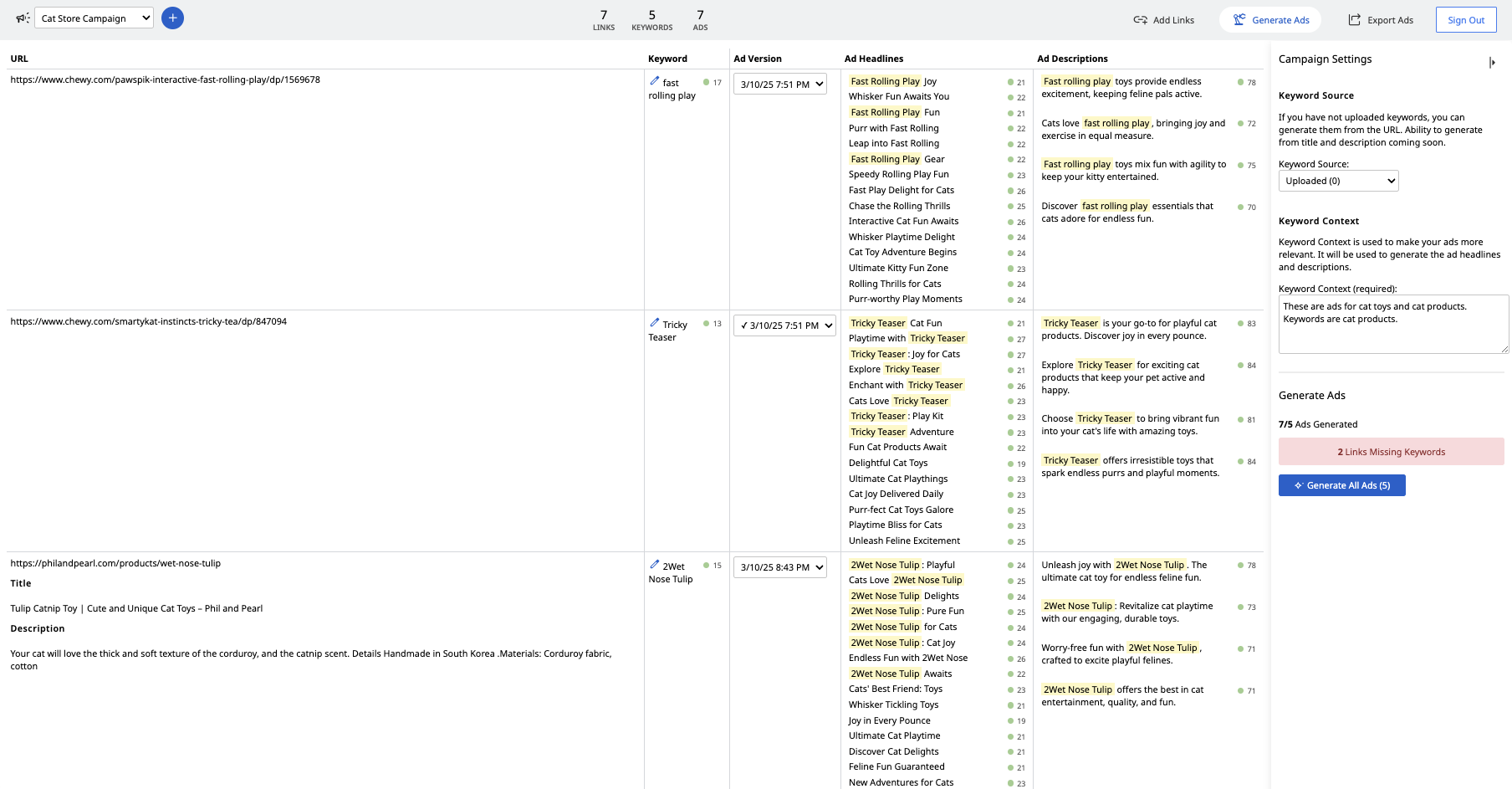Select the description starting 'Cats love fast rolling play'
Image resolution: width=1512 pixels, height=789 pixels.
click(1133, 130)
